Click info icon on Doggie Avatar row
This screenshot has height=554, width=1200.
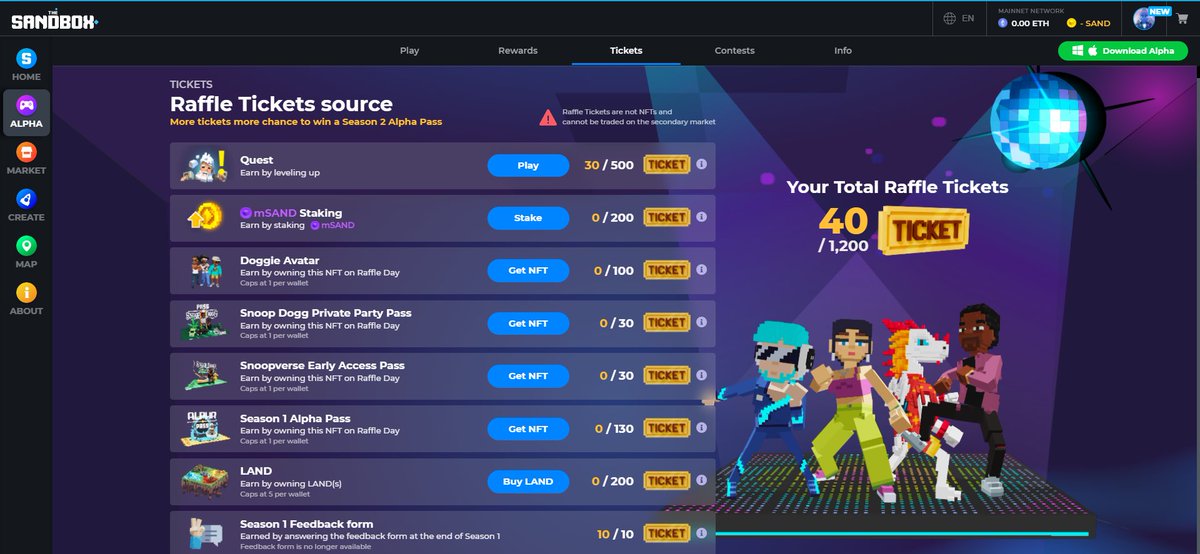click(702, 270)
